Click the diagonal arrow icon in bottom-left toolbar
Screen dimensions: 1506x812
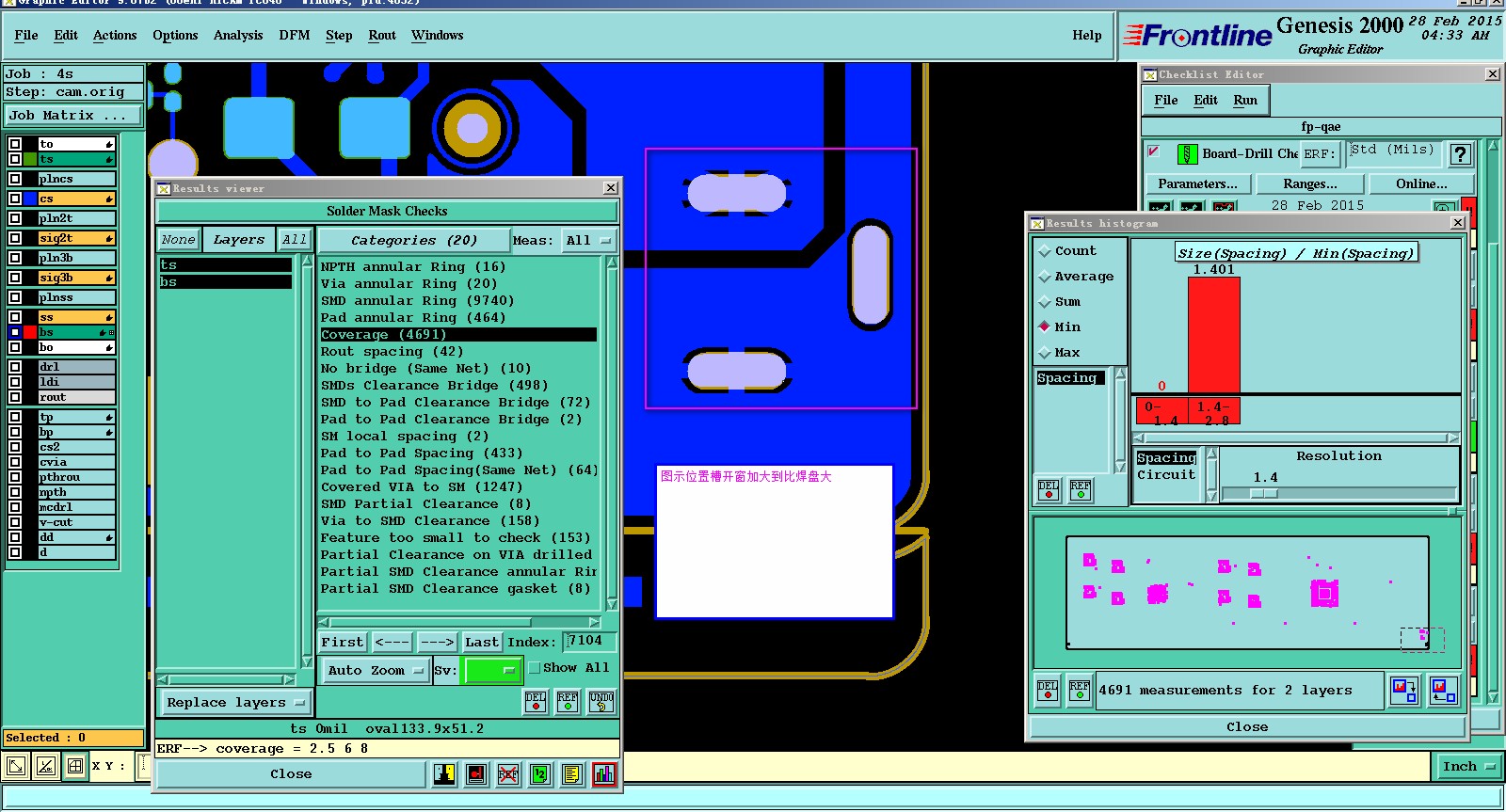point(16,767)
